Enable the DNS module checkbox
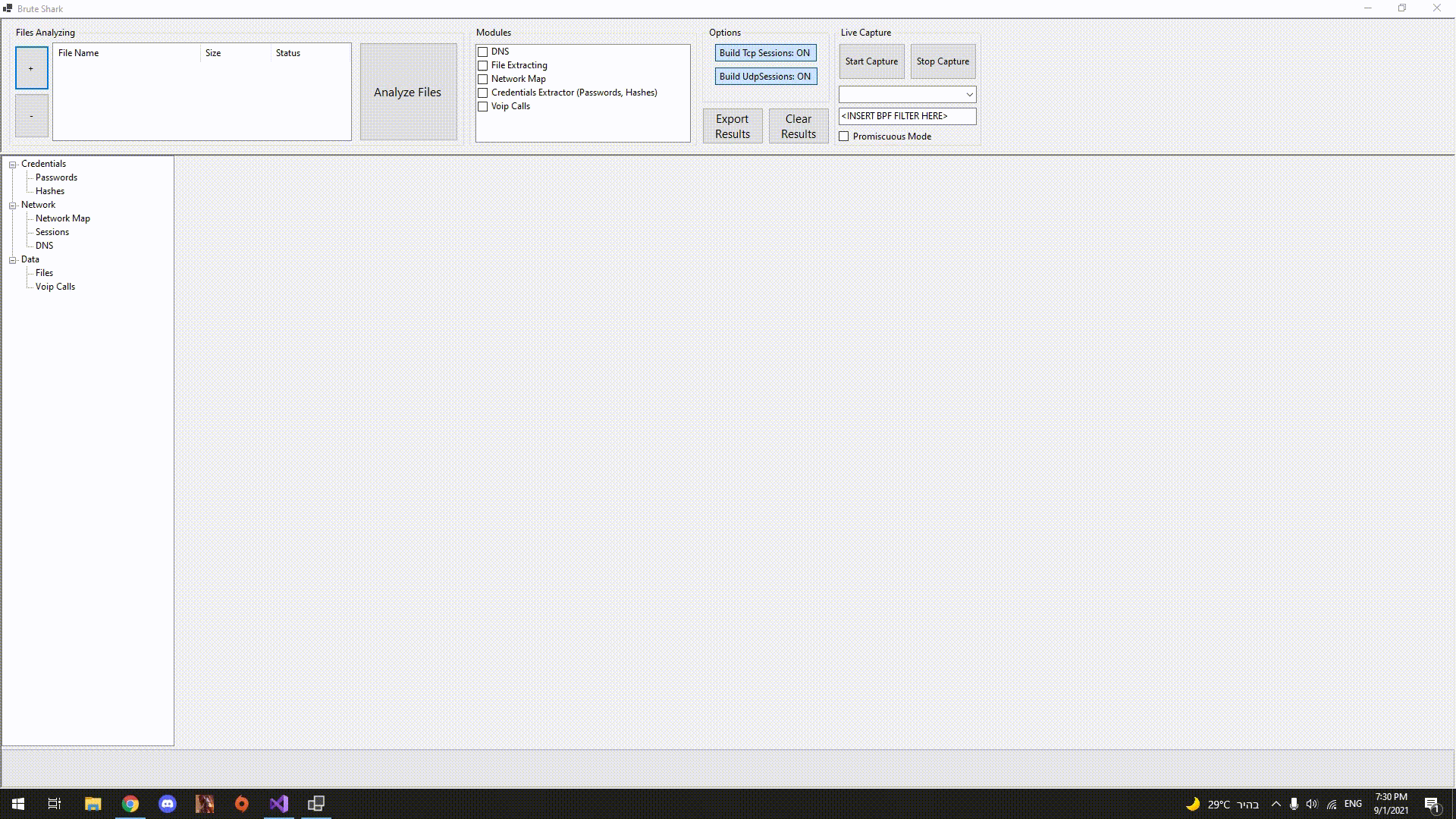The image size is (1456, 819). tap(482, 52)
